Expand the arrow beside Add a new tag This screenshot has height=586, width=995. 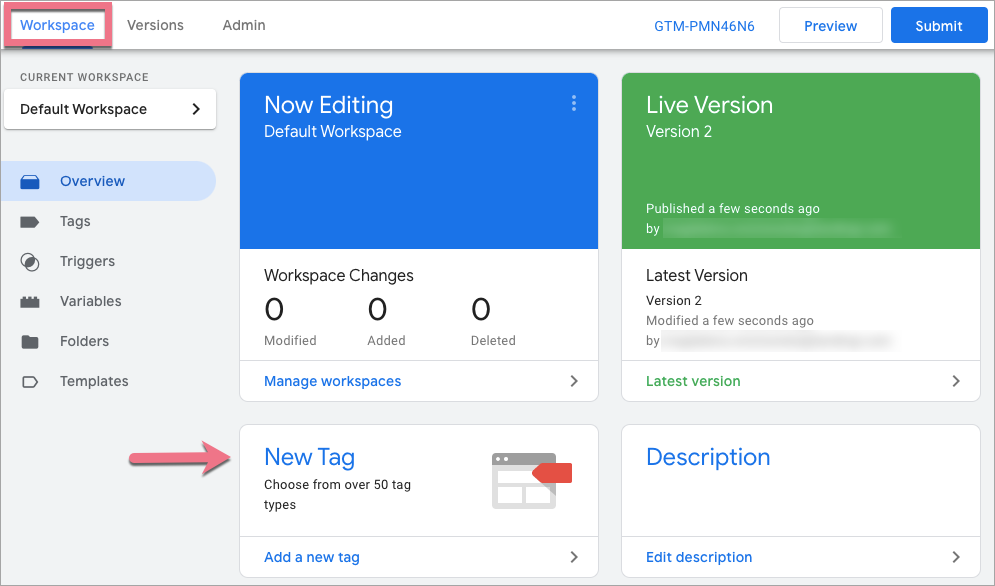[573, 557]
